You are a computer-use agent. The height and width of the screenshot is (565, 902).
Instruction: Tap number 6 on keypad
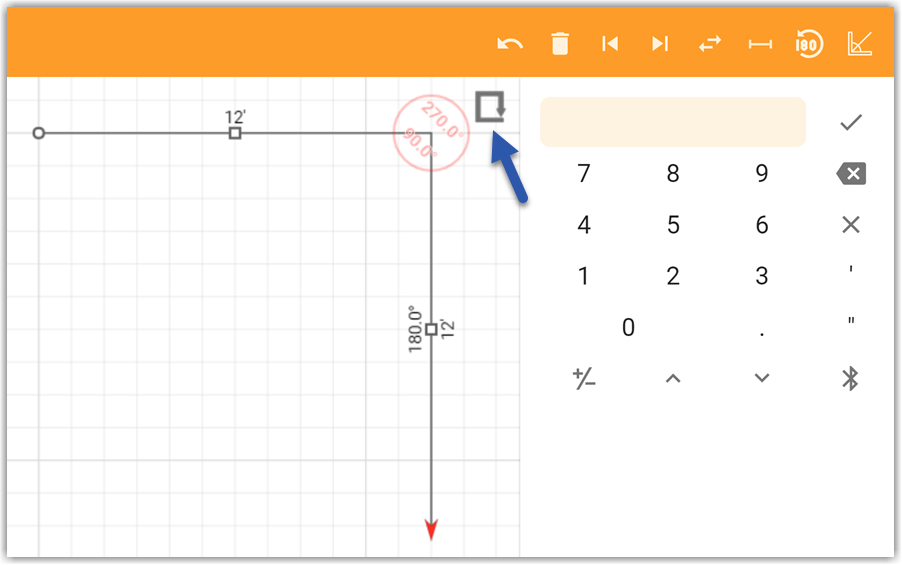762,224
